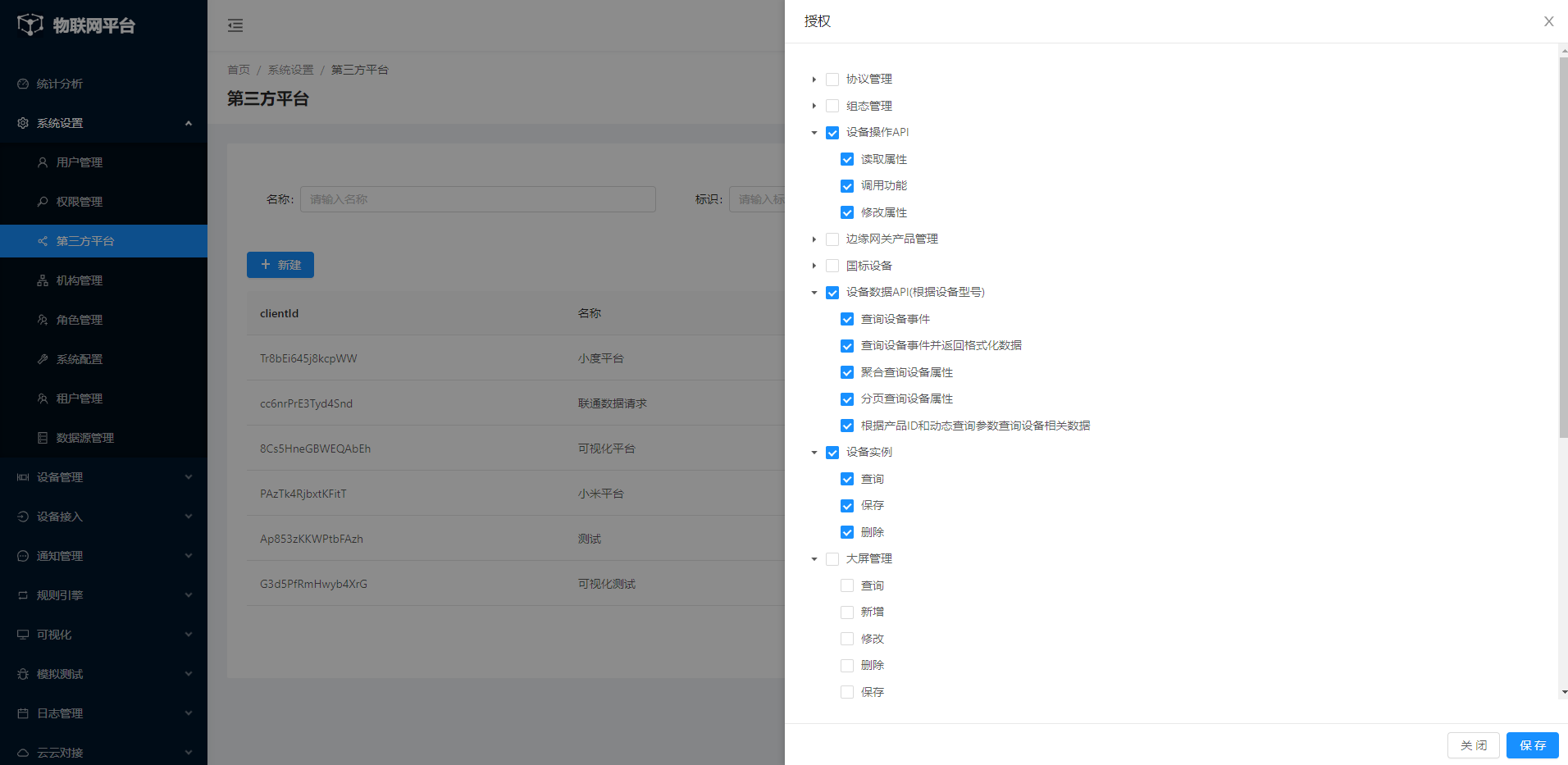Uncheck the 设备操作API checkbox

coord(832,133)
